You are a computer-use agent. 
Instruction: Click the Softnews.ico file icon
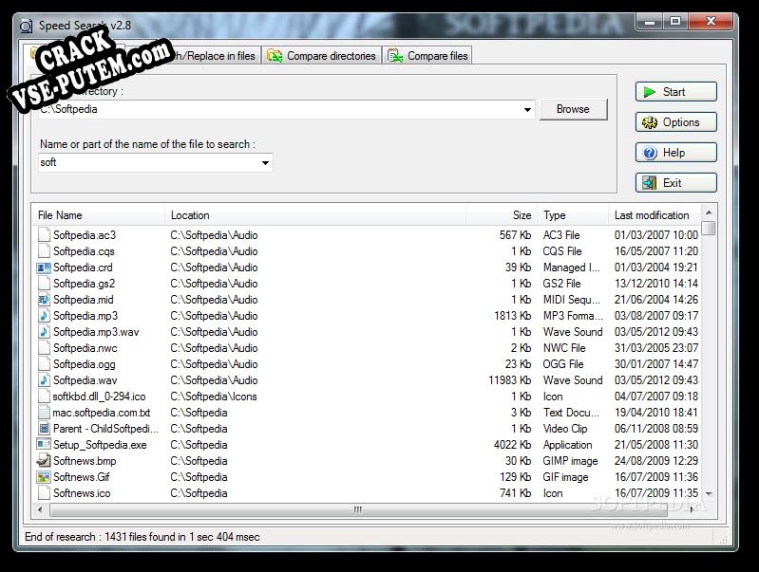point(44,493)
